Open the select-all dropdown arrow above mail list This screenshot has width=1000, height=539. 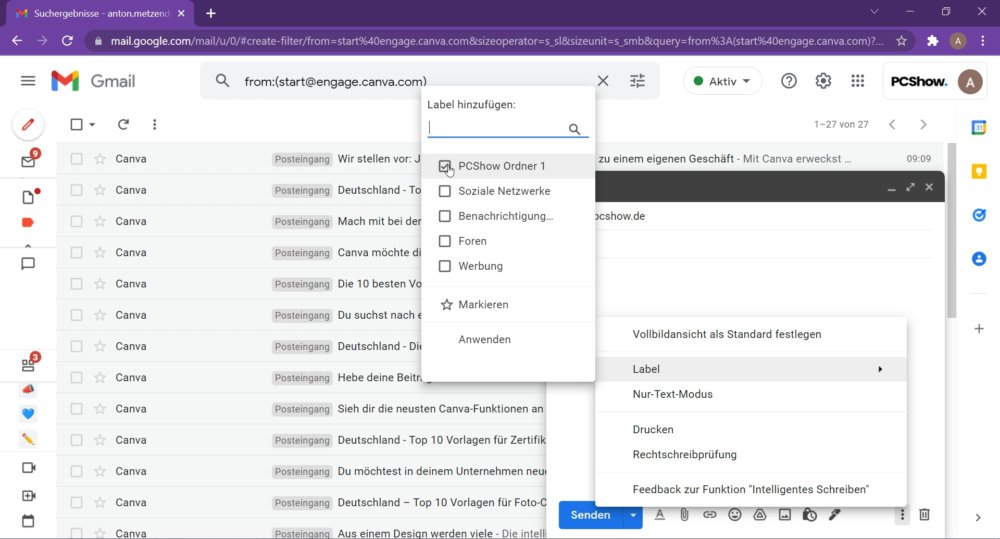click(x=92, y=124)
